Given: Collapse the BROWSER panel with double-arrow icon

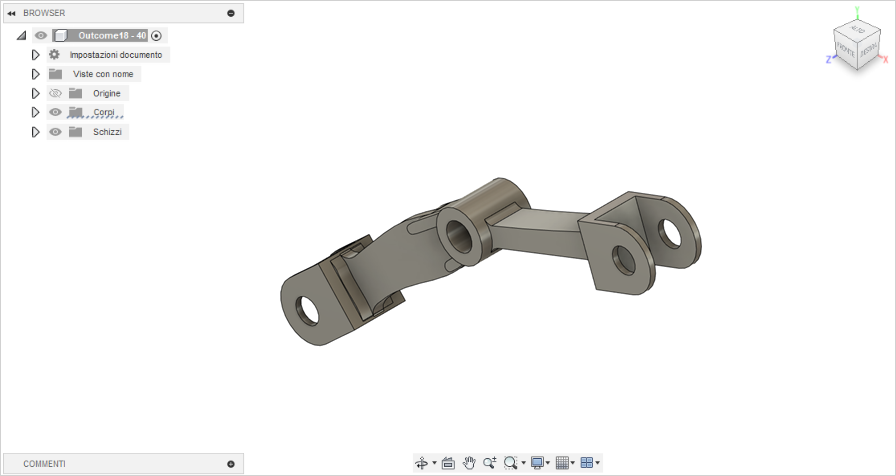Looking at the screenshot, I should pyautogui.click(x=11, y=13).
